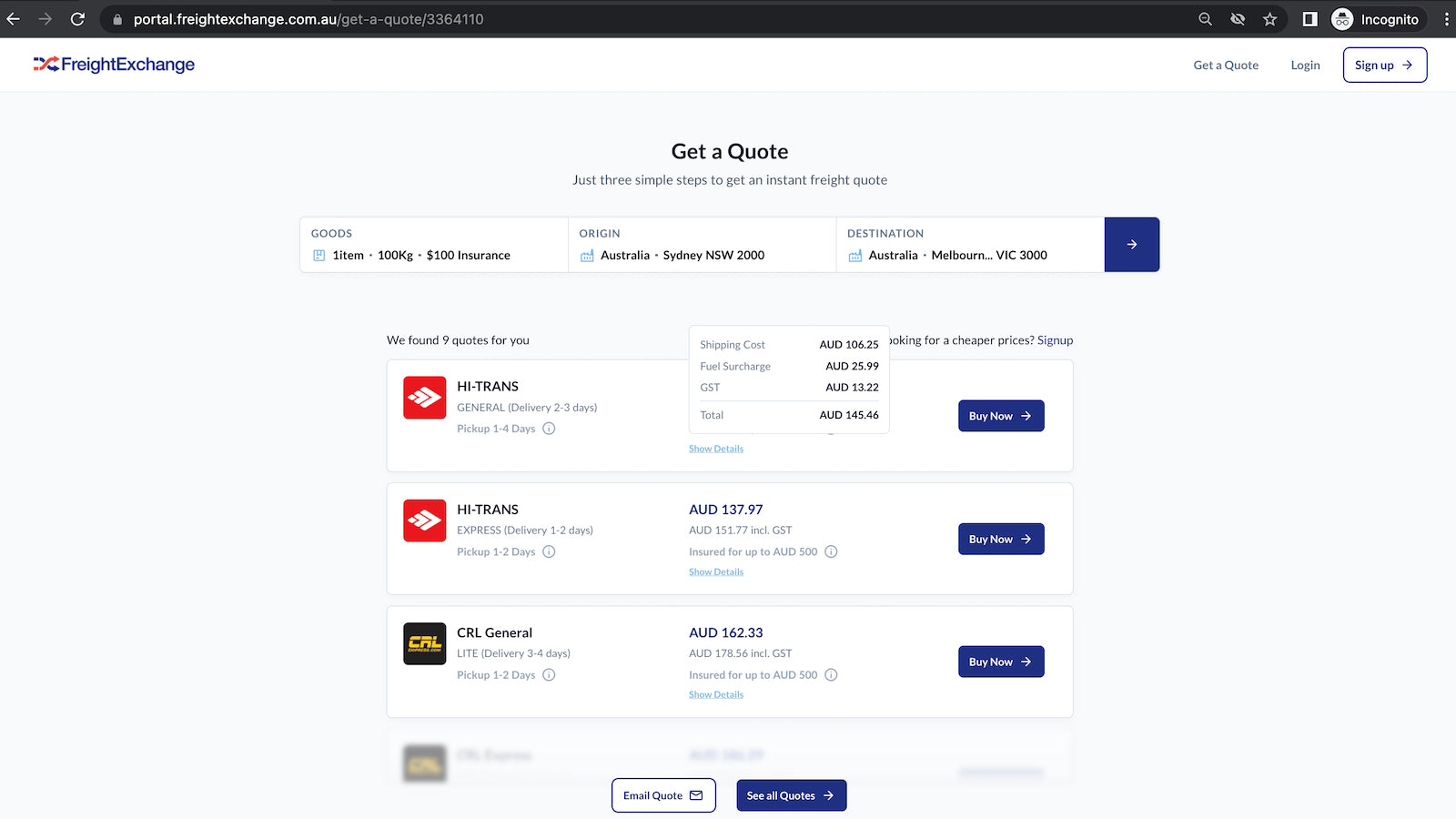Show pickup info for CRL General

click(549, 675)
